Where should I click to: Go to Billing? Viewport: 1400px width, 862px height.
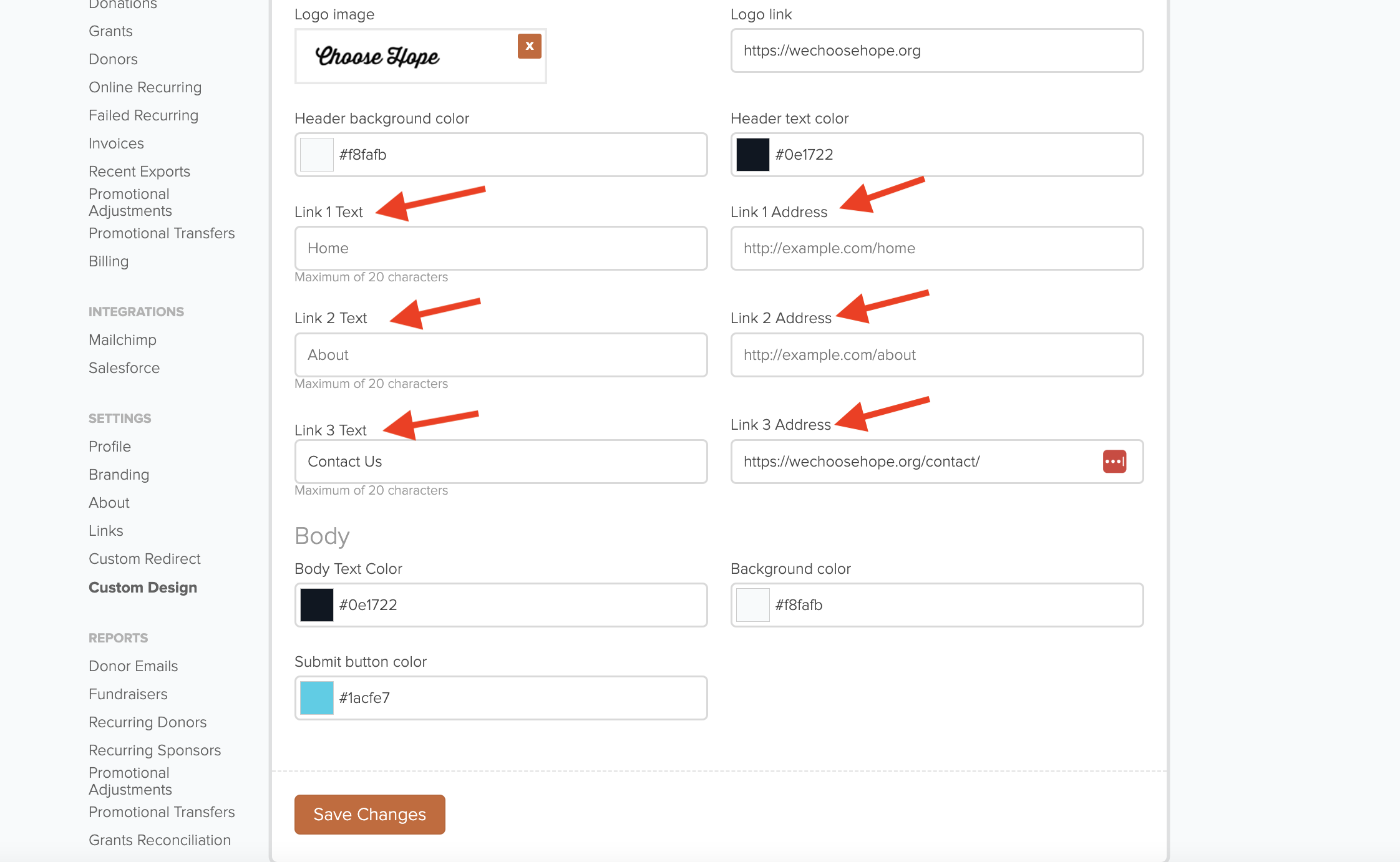tap(109, 261)
